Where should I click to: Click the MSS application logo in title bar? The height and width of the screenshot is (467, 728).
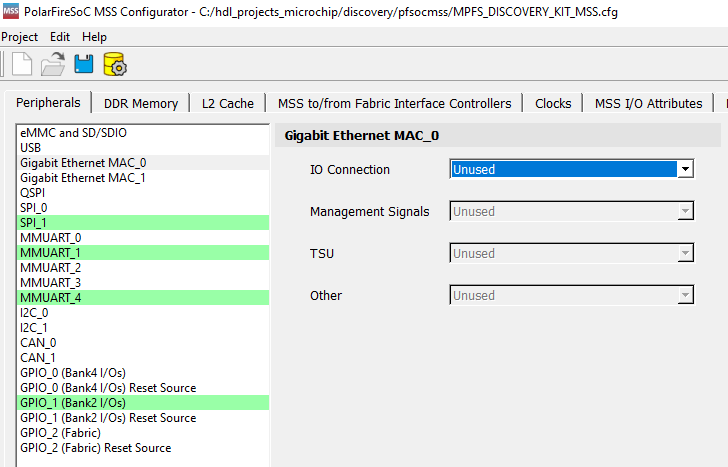[12, 11]
